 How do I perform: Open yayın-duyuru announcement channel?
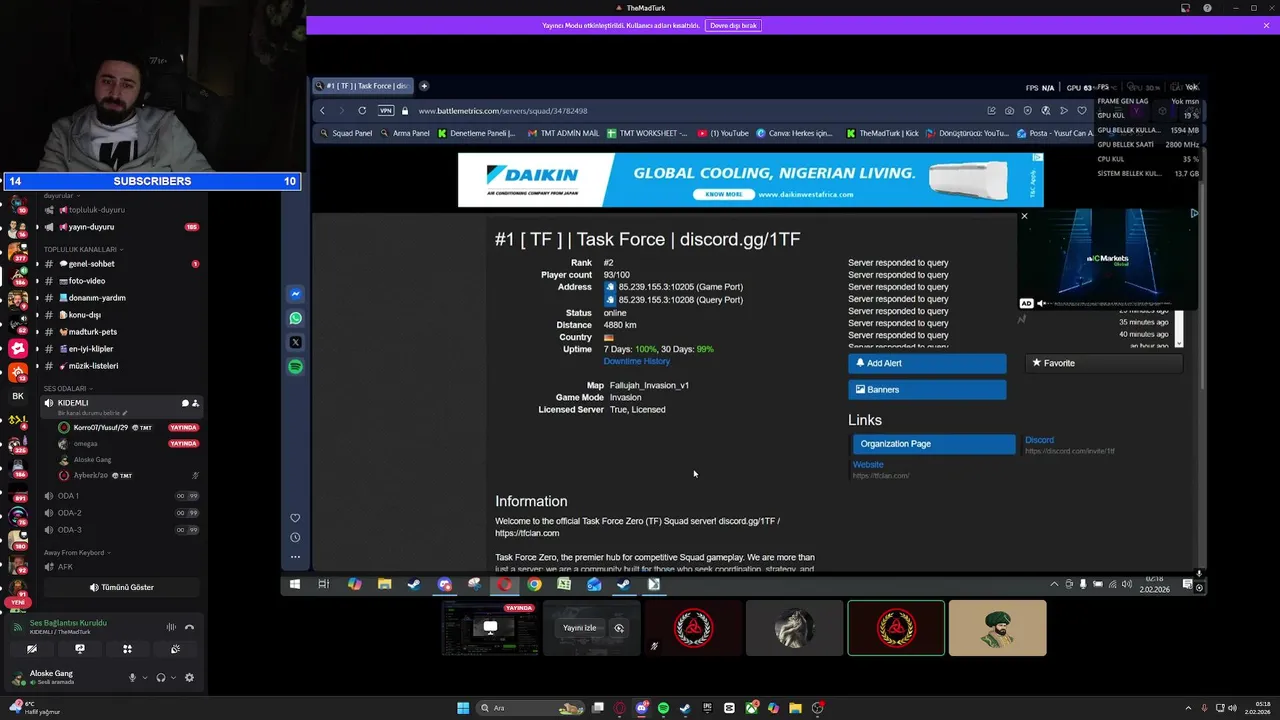[118, 227]
